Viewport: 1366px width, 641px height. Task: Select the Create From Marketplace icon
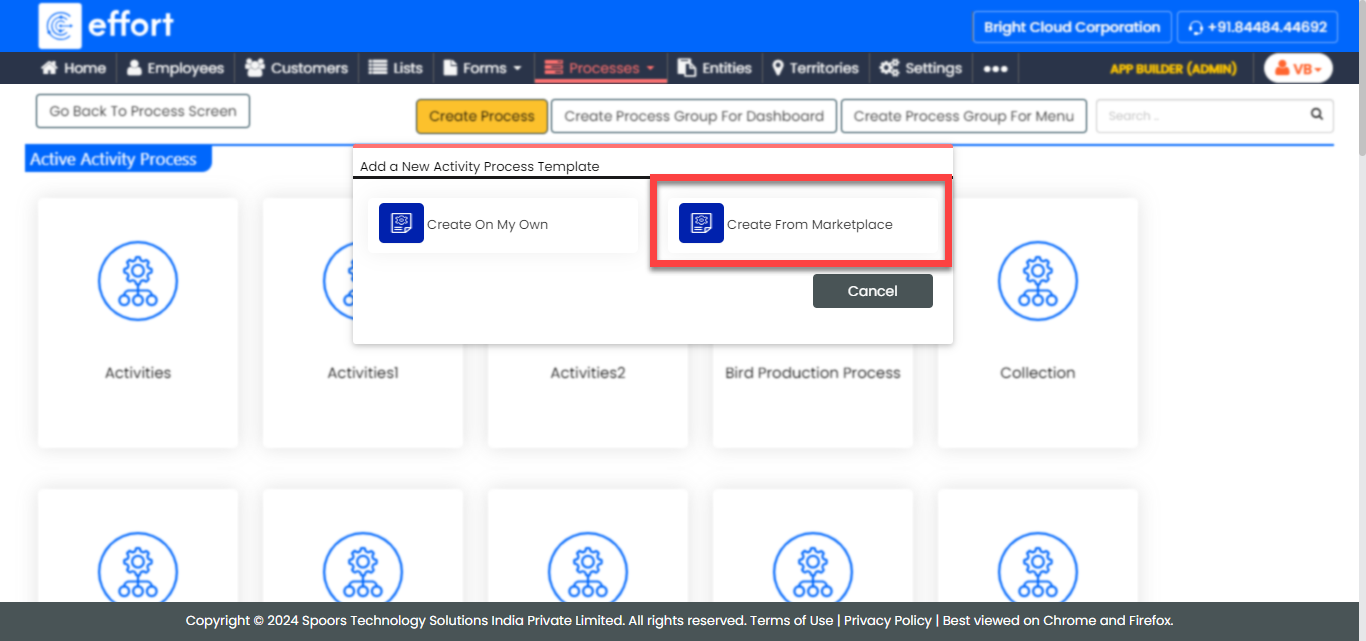coord(701,223)
